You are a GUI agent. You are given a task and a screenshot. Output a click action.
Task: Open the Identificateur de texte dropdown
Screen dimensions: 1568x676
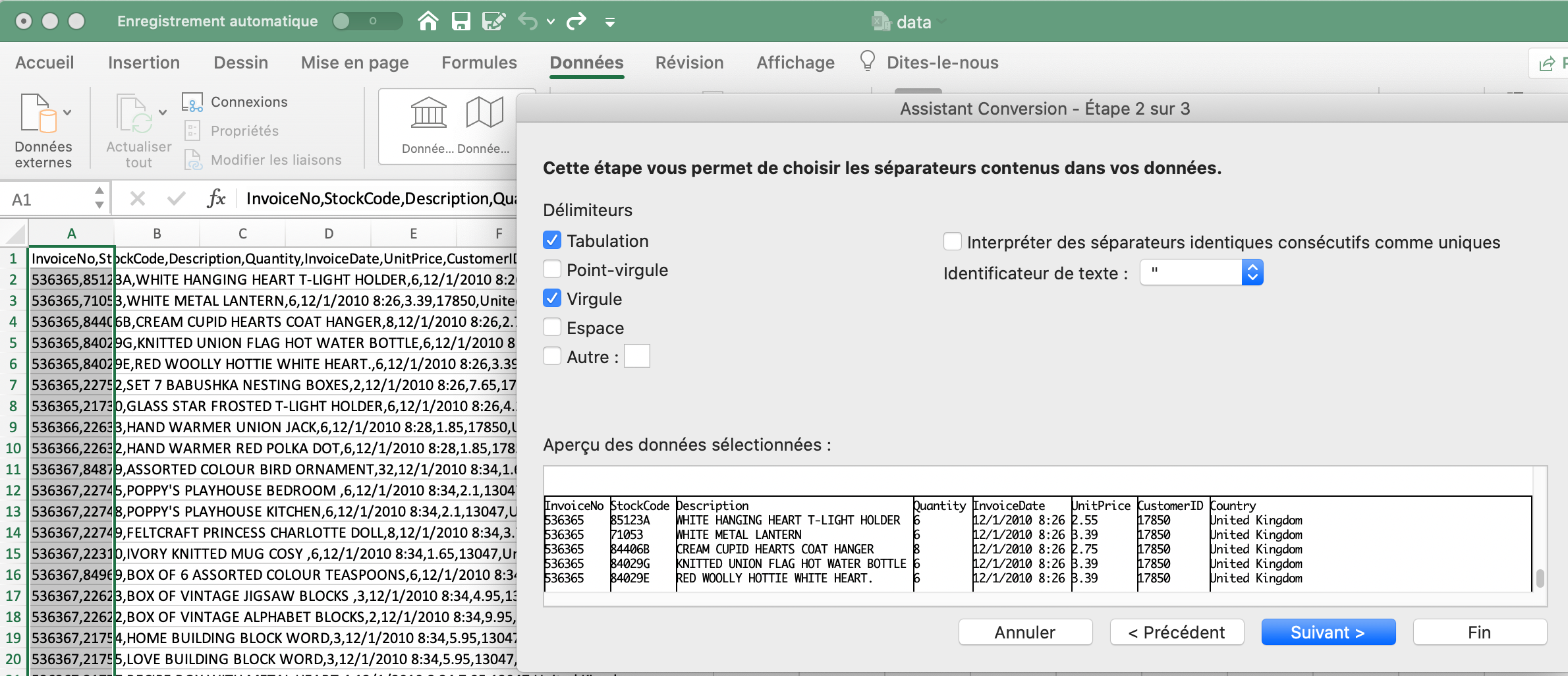[x=1201, y=272]
